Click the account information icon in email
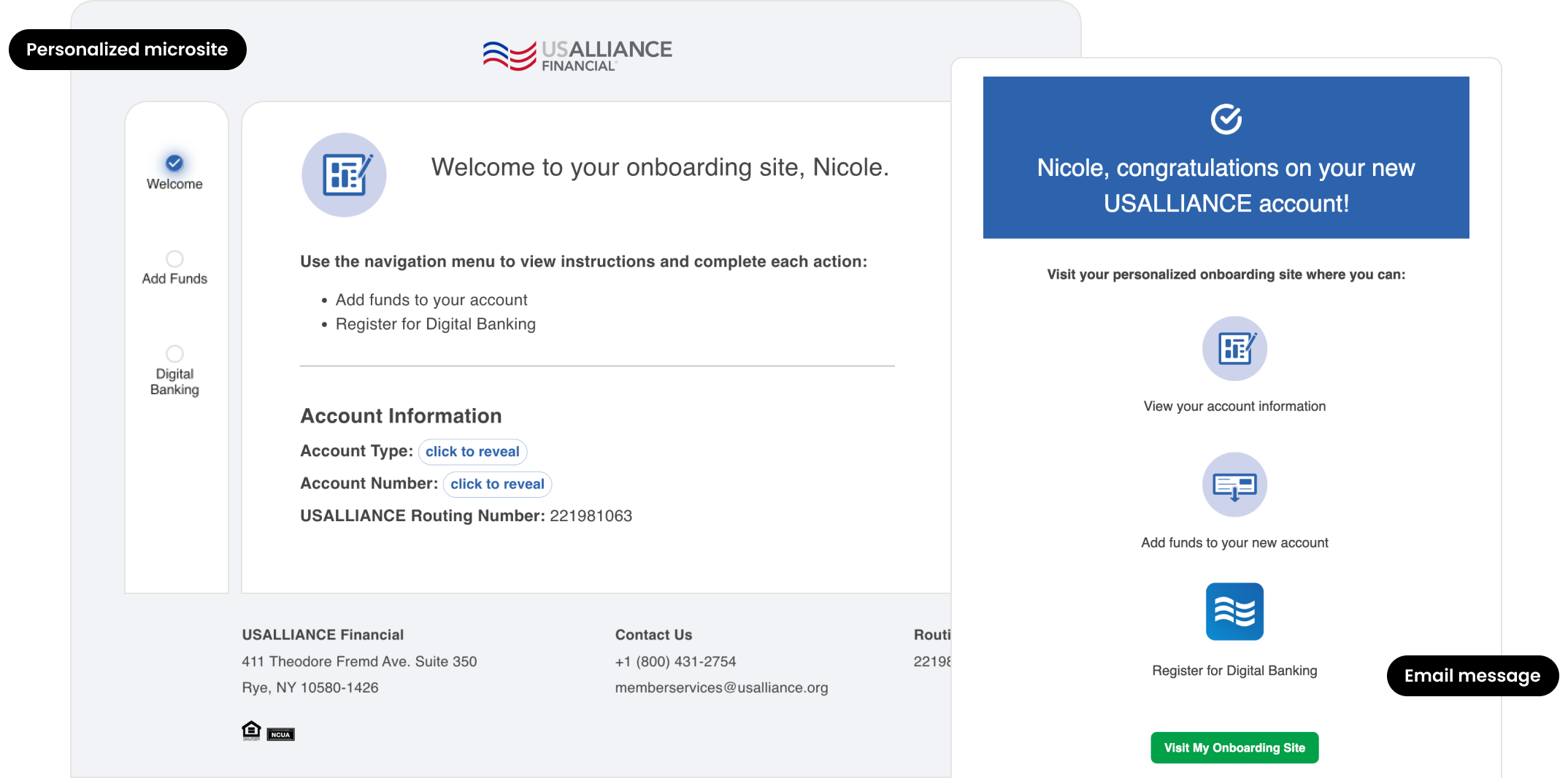 click(x=1234, y=348)
